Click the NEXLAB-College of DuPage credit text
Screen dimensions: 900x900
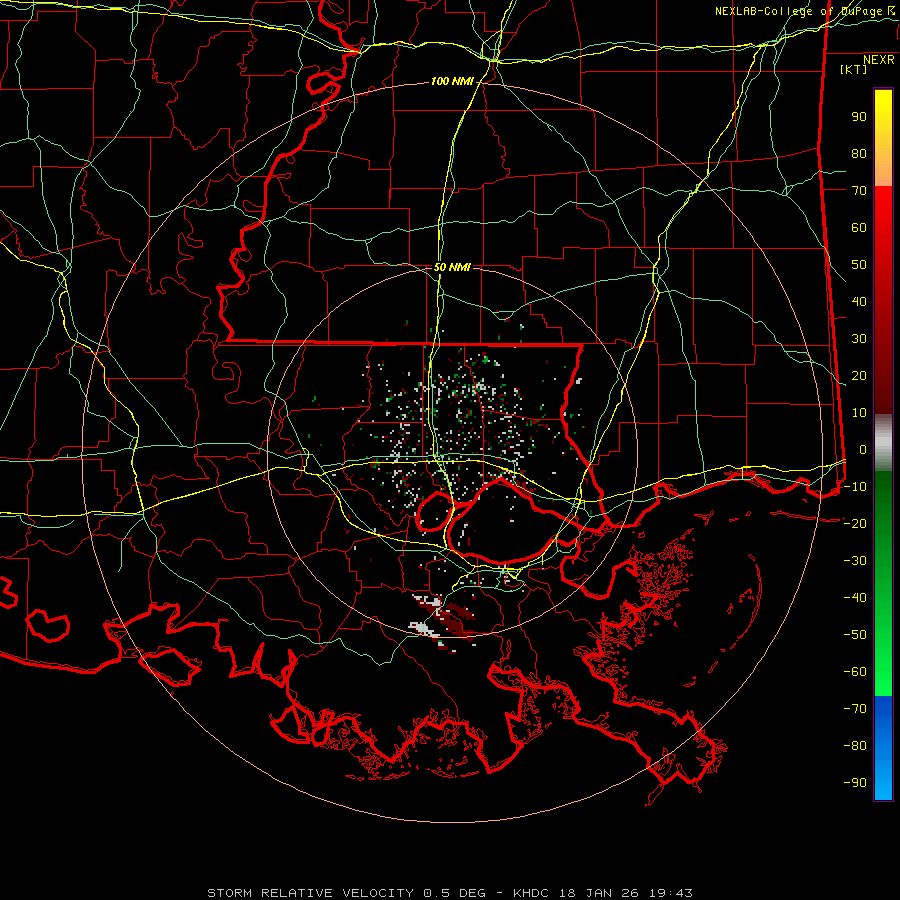click(x=805, y=11)
